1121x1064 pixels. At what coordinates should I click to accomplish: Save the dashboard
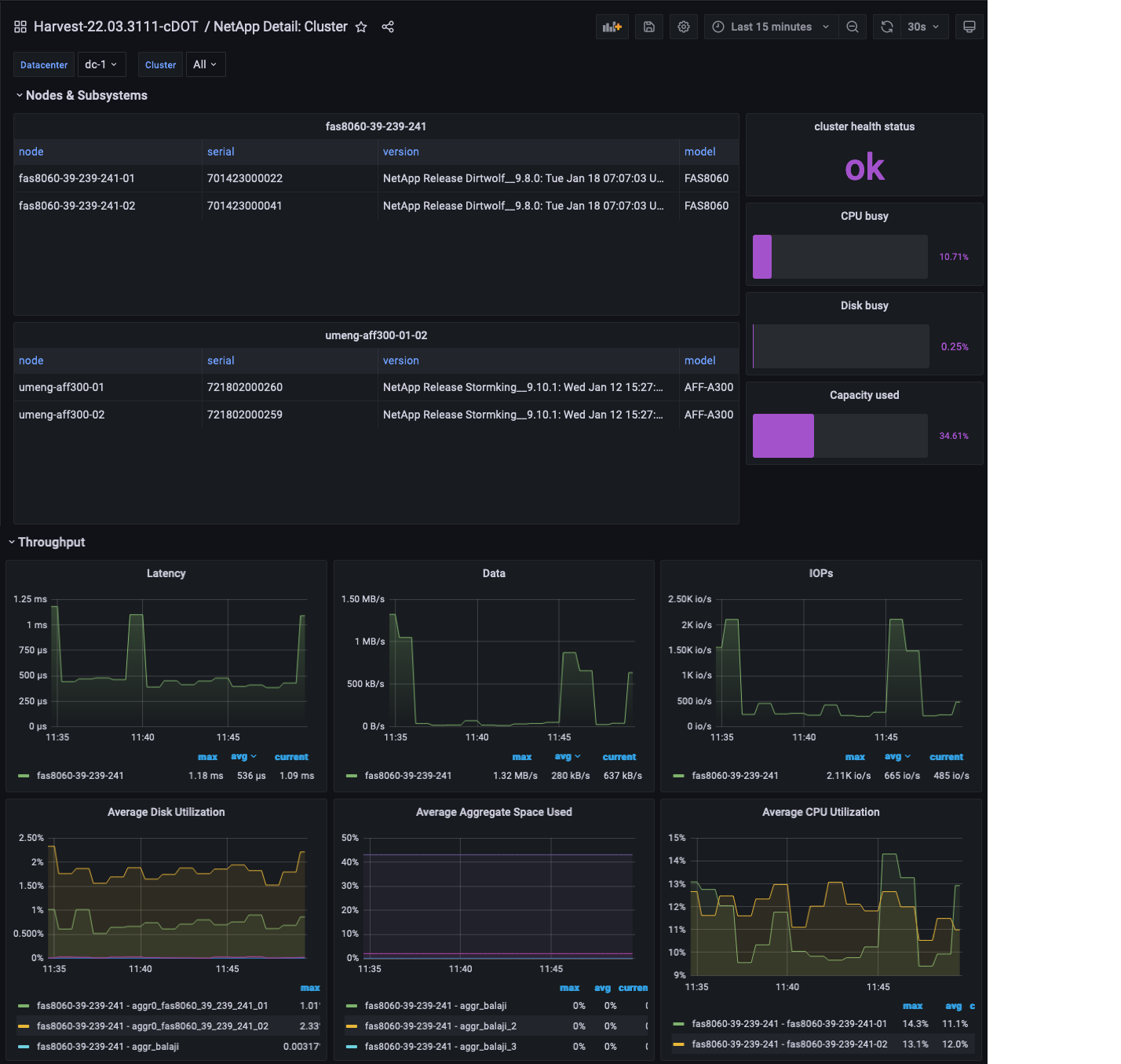[x=648, y=26]
